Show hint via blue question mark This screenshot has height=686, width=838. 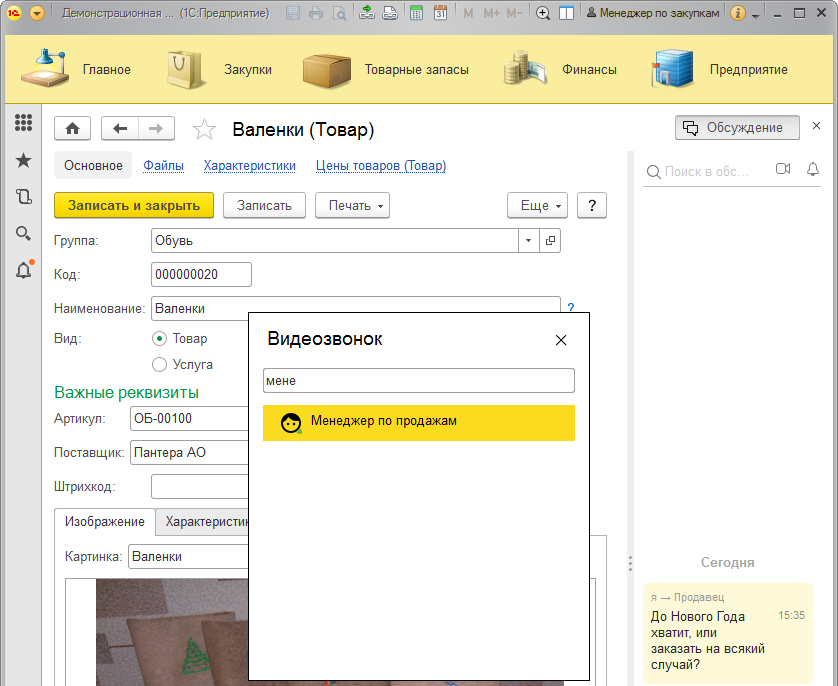tap(571, 307)
